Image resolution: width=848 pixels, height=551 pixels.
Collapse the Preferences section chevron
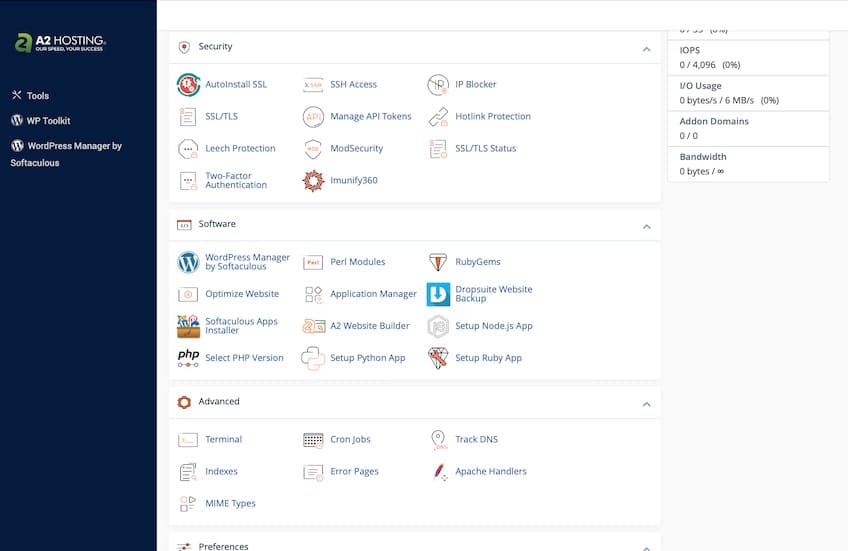click(x=646, y=548)
